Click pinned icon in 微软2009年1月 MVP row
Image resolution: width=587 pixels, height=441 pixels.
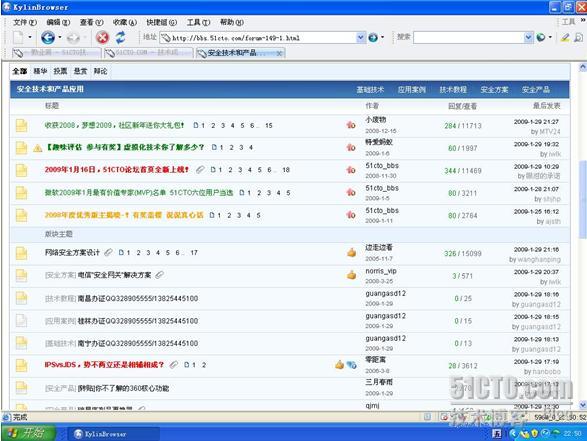click(x=351, y=192)
